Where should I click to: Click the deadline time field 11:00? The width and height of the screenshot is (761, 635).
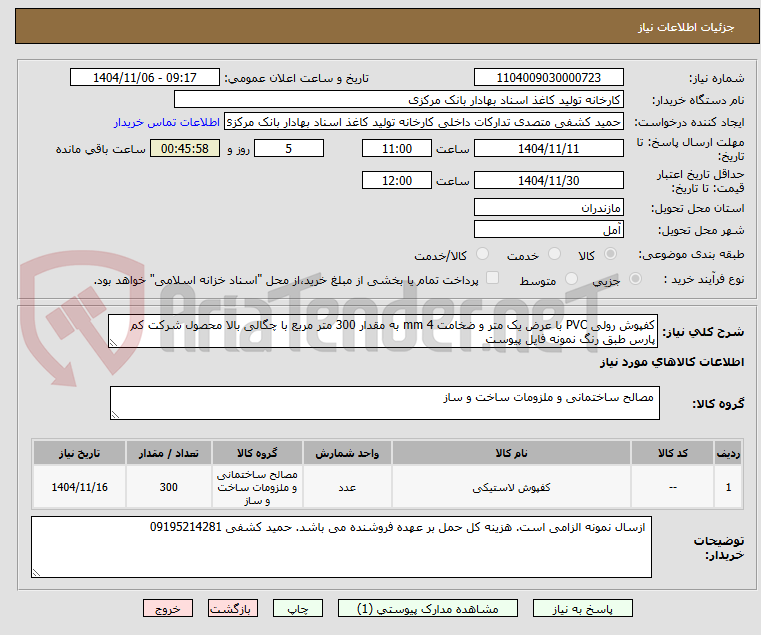point(397,149)
